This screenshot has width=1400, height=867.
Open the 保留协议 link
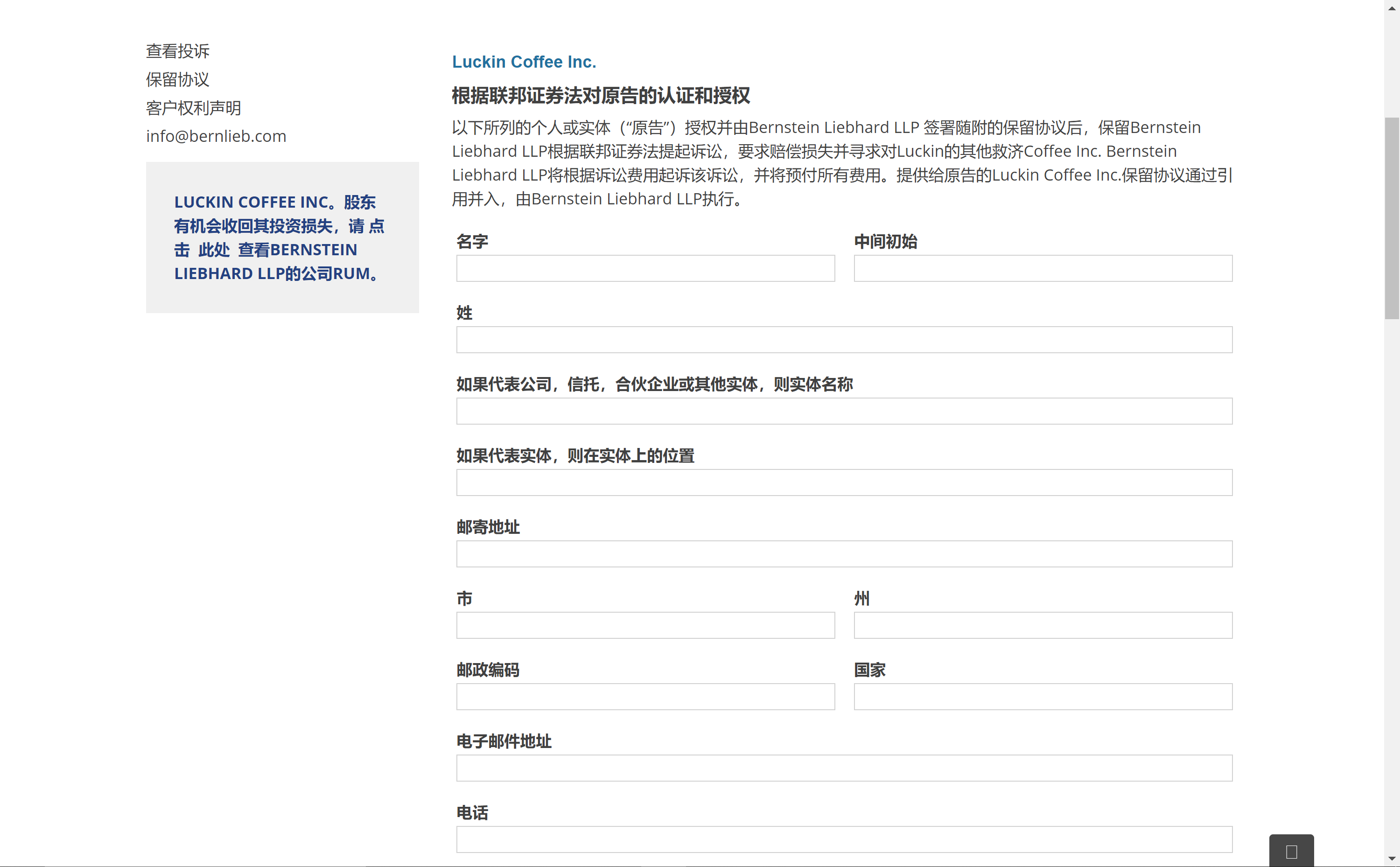(178, 79)
